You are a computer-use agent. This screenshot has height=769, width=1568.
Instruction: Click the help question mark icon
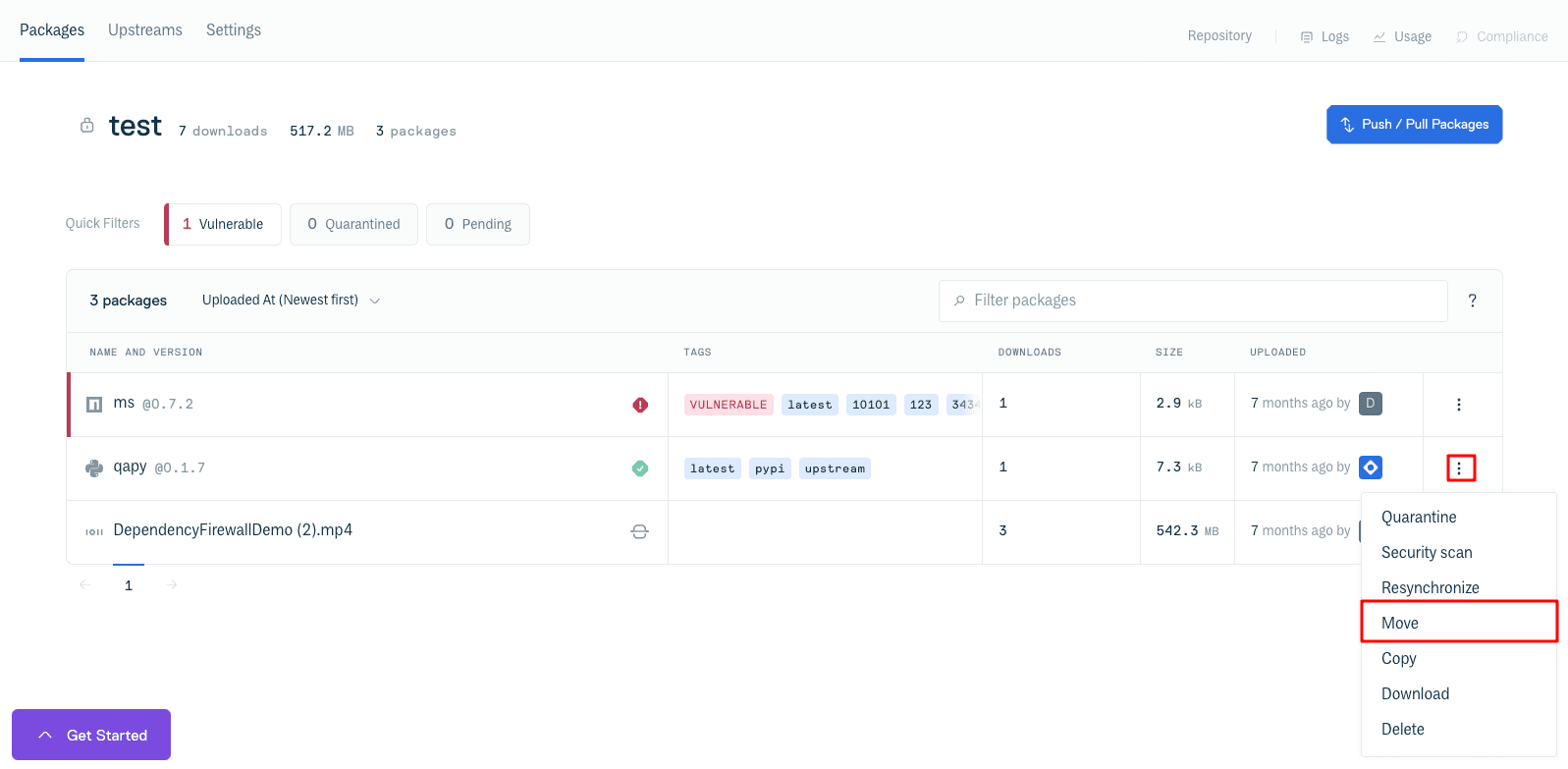click(1472, 301)
